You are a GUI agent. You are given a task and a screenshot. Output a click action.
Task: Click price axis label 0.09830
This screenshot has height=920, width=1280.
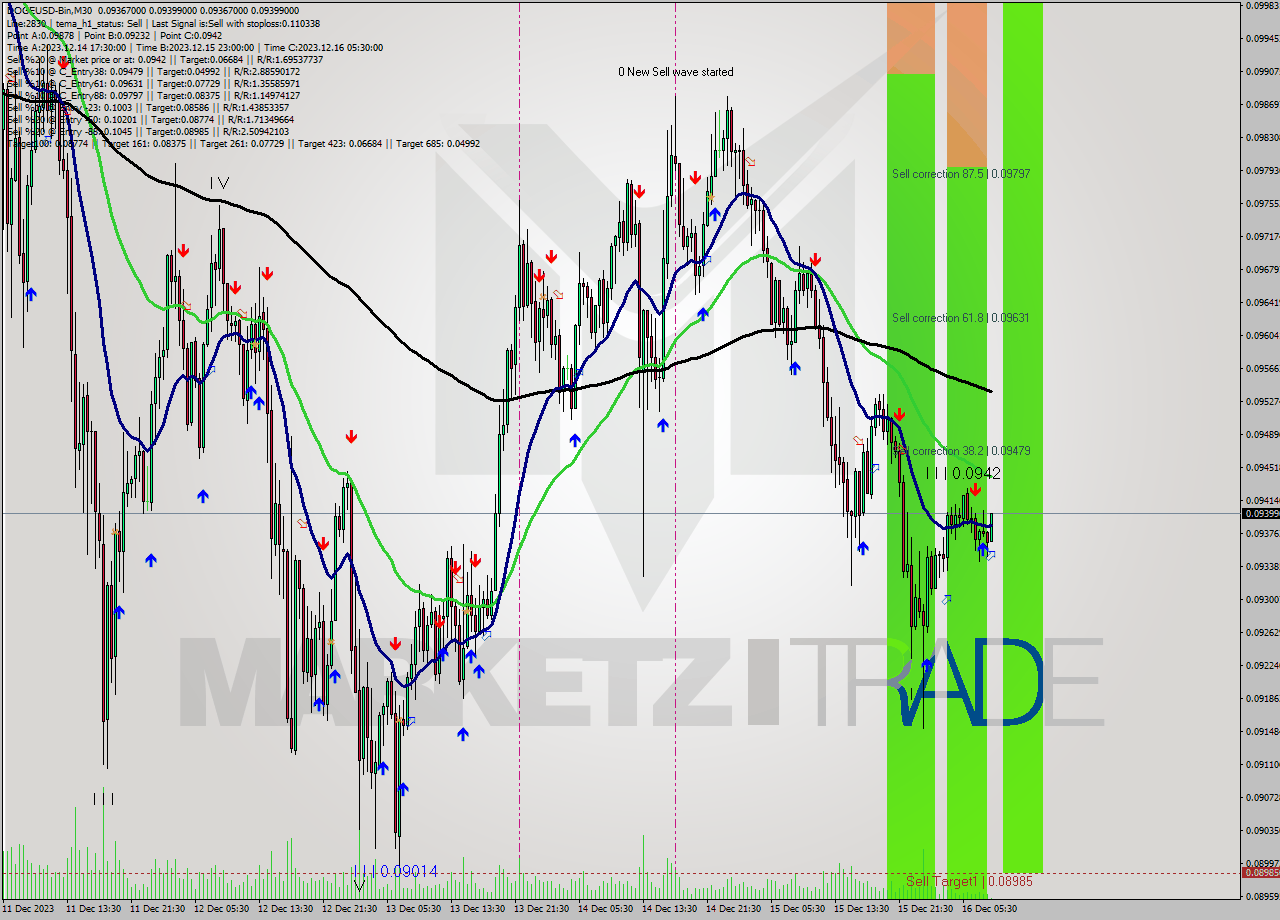coord(1262,137)
